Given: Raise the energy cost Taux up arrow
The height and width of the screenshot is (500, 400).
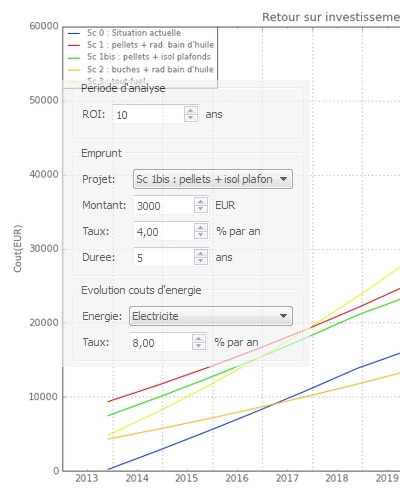Looking at the screenshot, I should (x=199, y=339).
